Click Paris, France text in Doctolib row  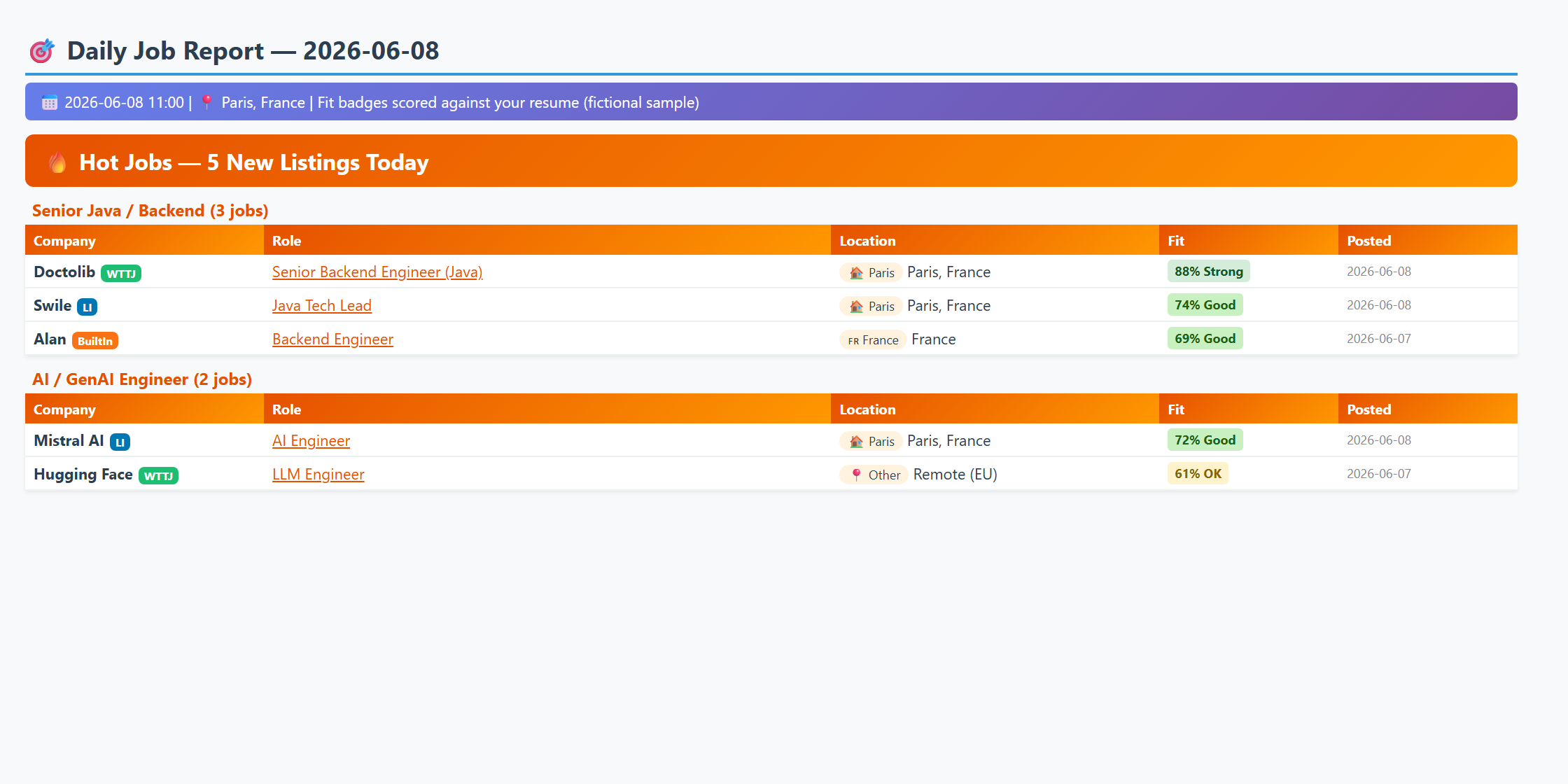(x=949, y=272)
